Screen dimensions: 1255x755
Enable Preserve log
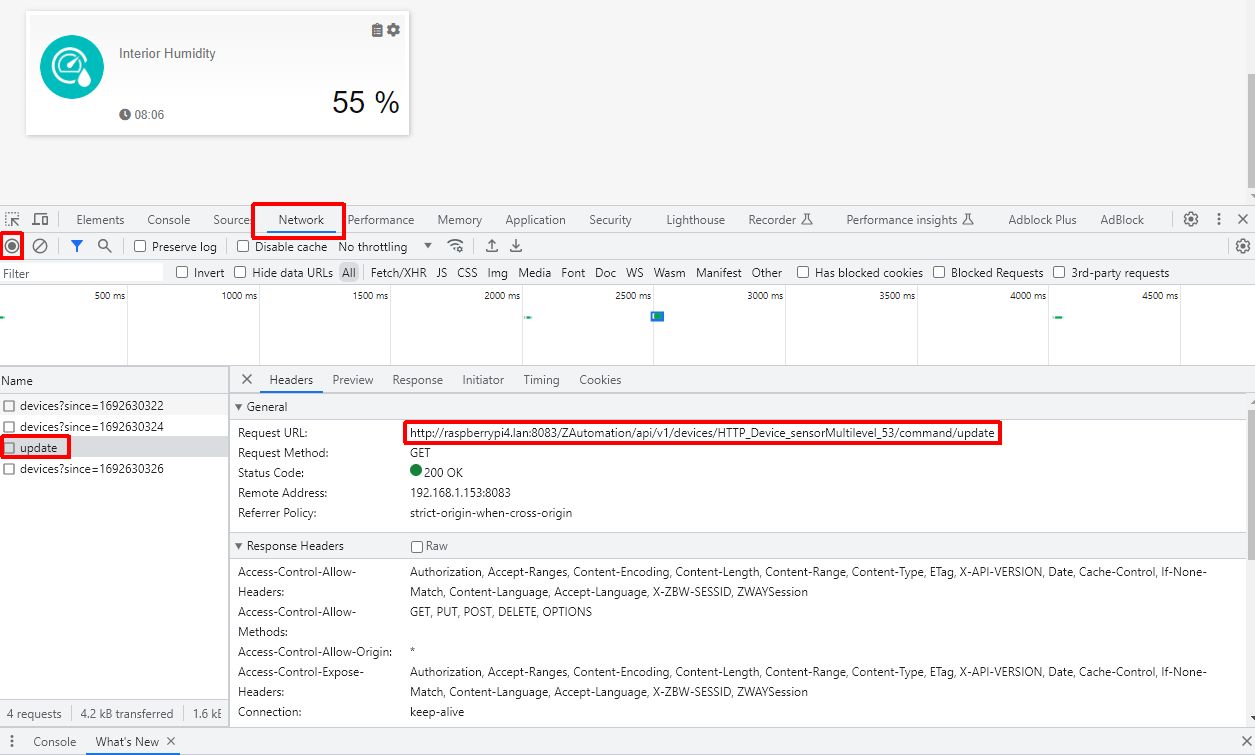138,246
